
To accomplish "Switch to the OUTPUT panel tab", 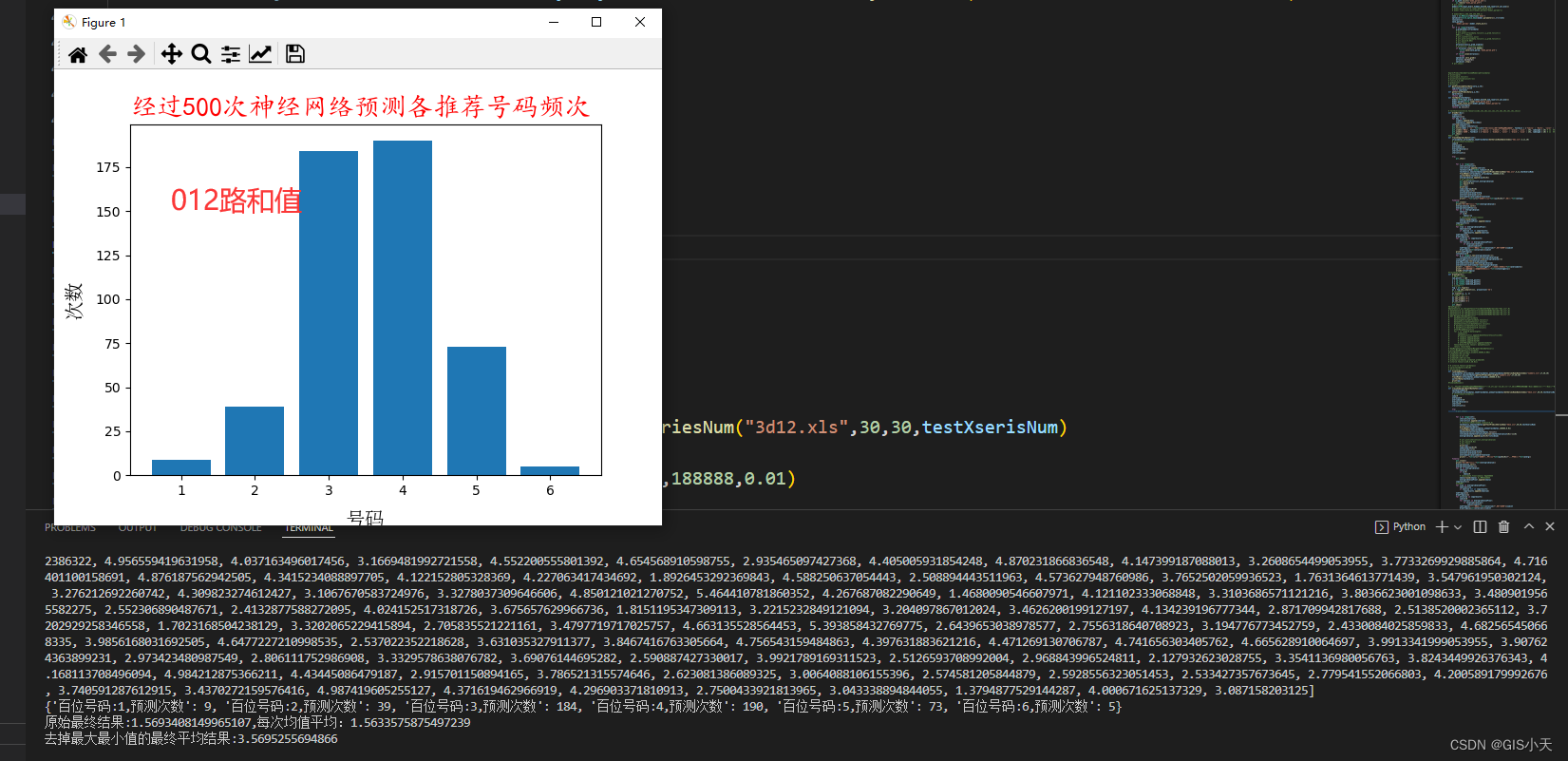I will 138,527.
